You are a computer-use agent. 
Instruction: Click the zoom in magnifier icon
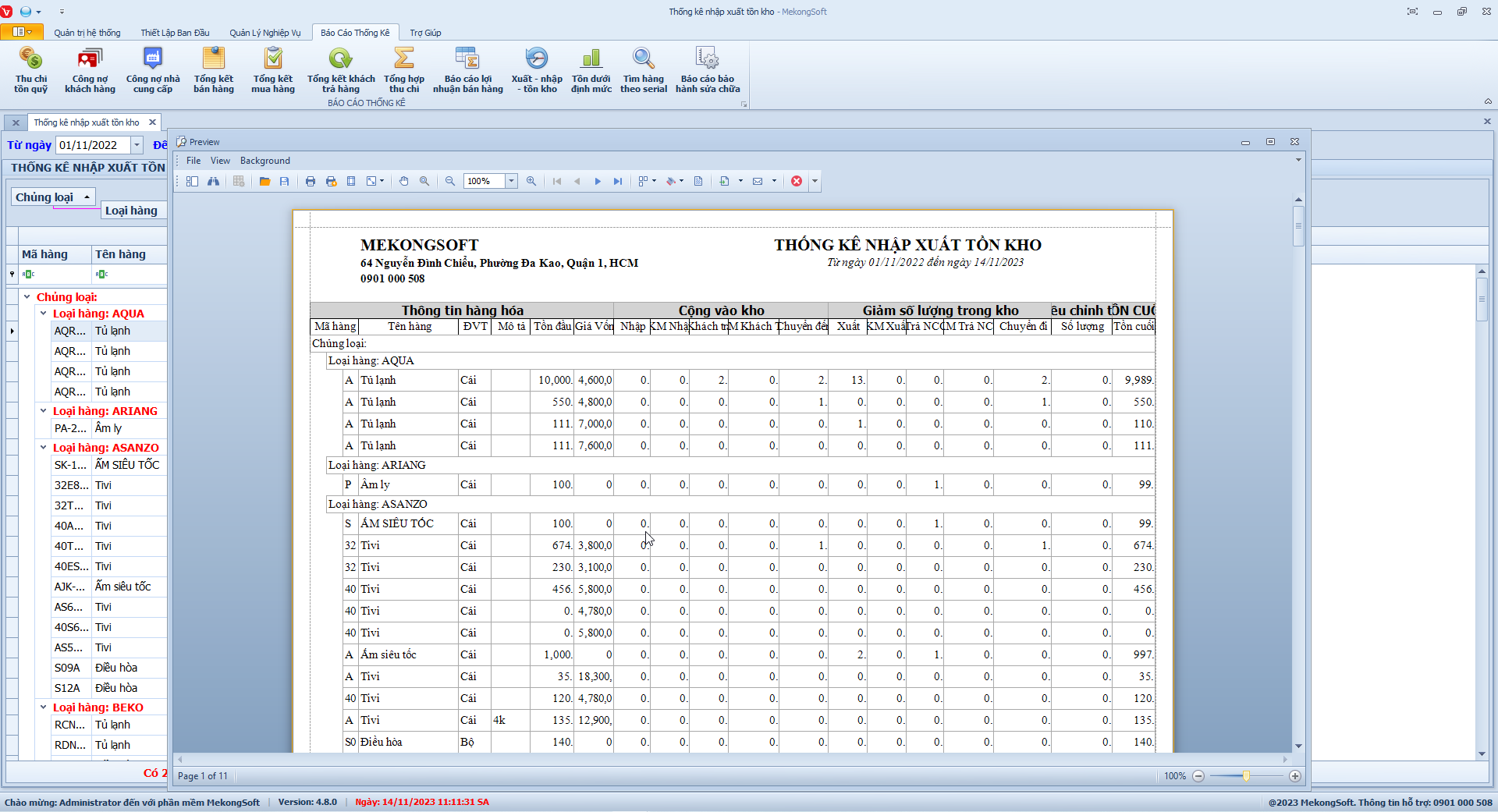click(531, 181)
